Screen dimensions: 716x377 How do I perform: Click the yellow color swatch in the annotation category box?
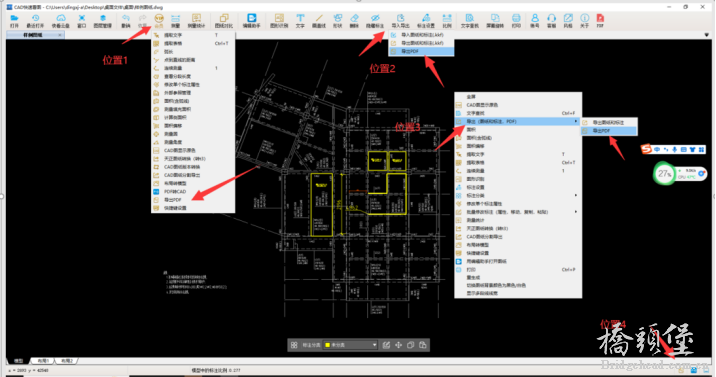click(327, 345)
